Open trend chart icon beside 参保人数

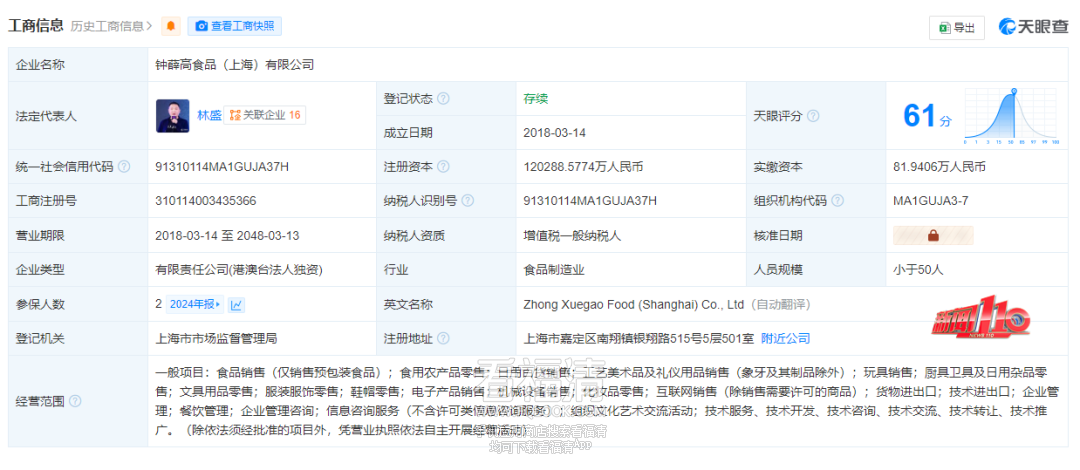237,304
